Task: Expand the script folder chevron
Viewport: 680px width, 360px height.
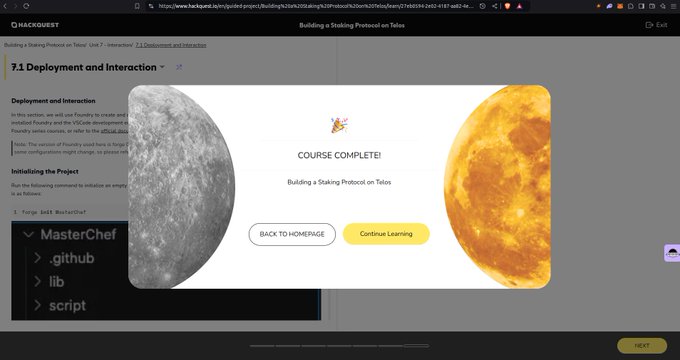Action: (38, 305)
